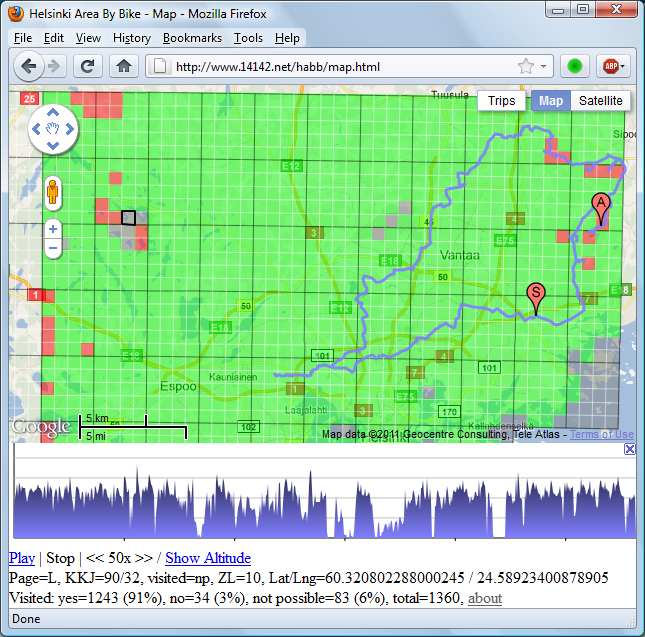Open the URL bar history dropdown arrow

point(544,67)
